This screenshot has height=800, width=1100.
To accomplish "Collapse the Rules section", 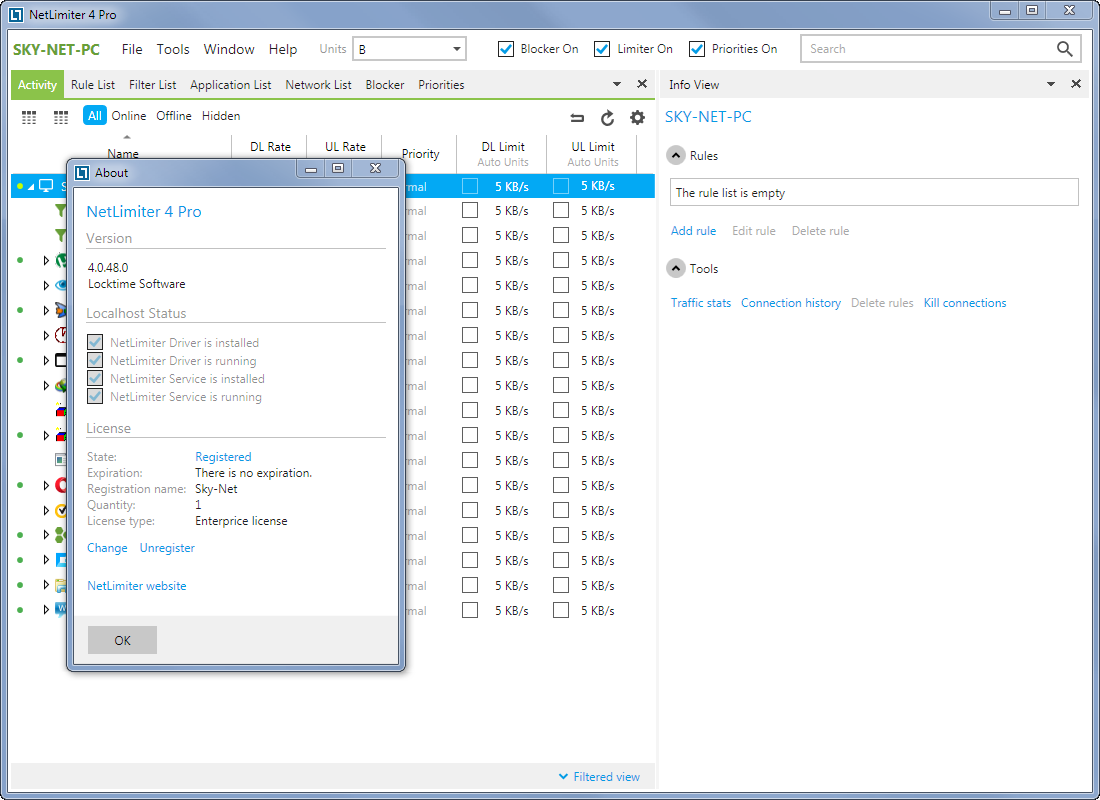I will pyautogui.click(x=676, y=155).
